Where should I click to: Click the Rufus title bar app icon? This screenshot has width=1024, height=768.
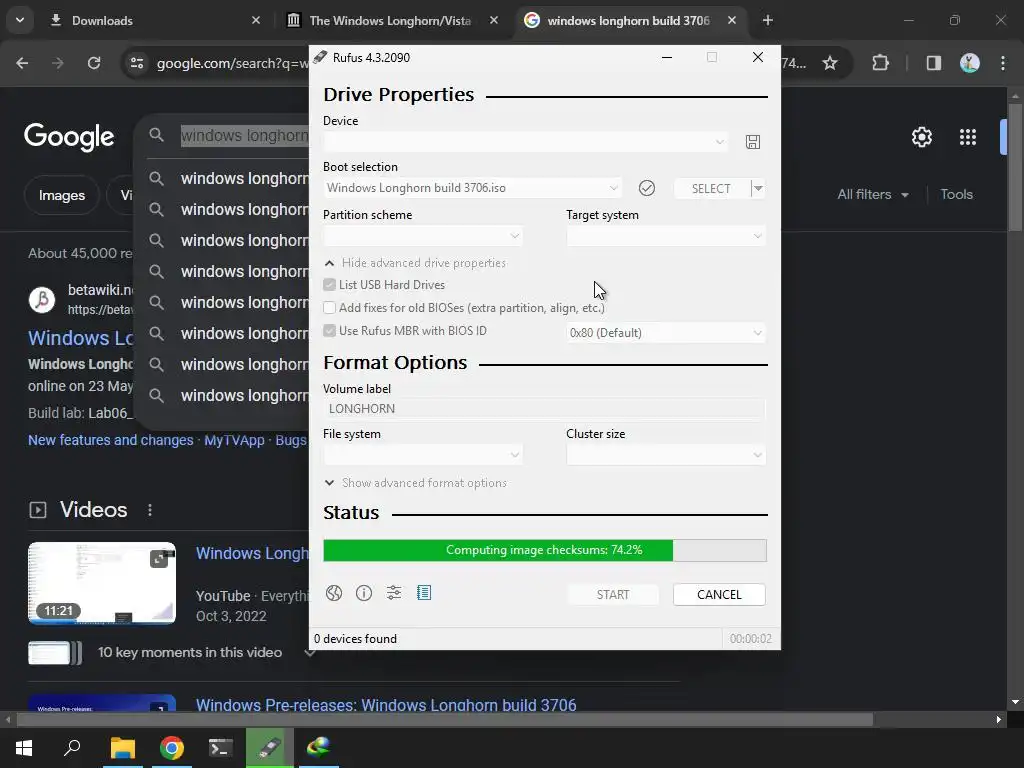[320, 57]
